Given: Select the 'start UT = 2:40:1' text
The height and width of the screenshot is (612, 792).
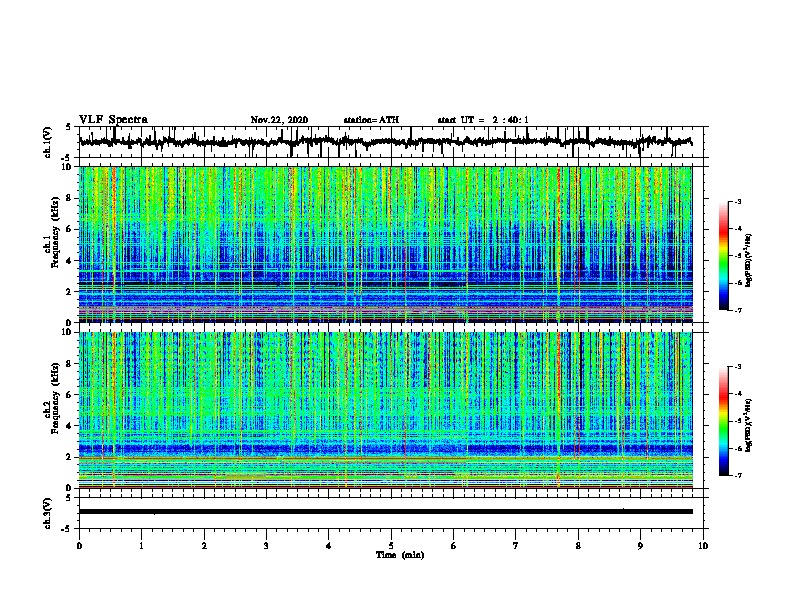Looking at the screenshot, I should pyautogui.click(x=483, y=120).
